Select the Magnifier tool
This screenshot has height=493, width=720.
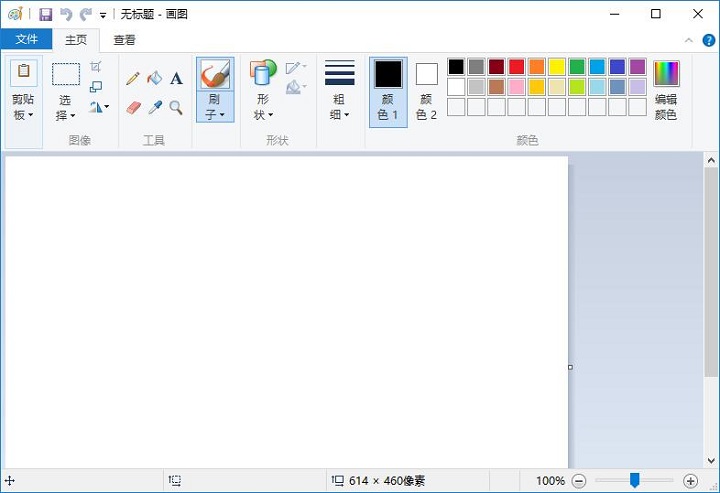coord(176,107)
